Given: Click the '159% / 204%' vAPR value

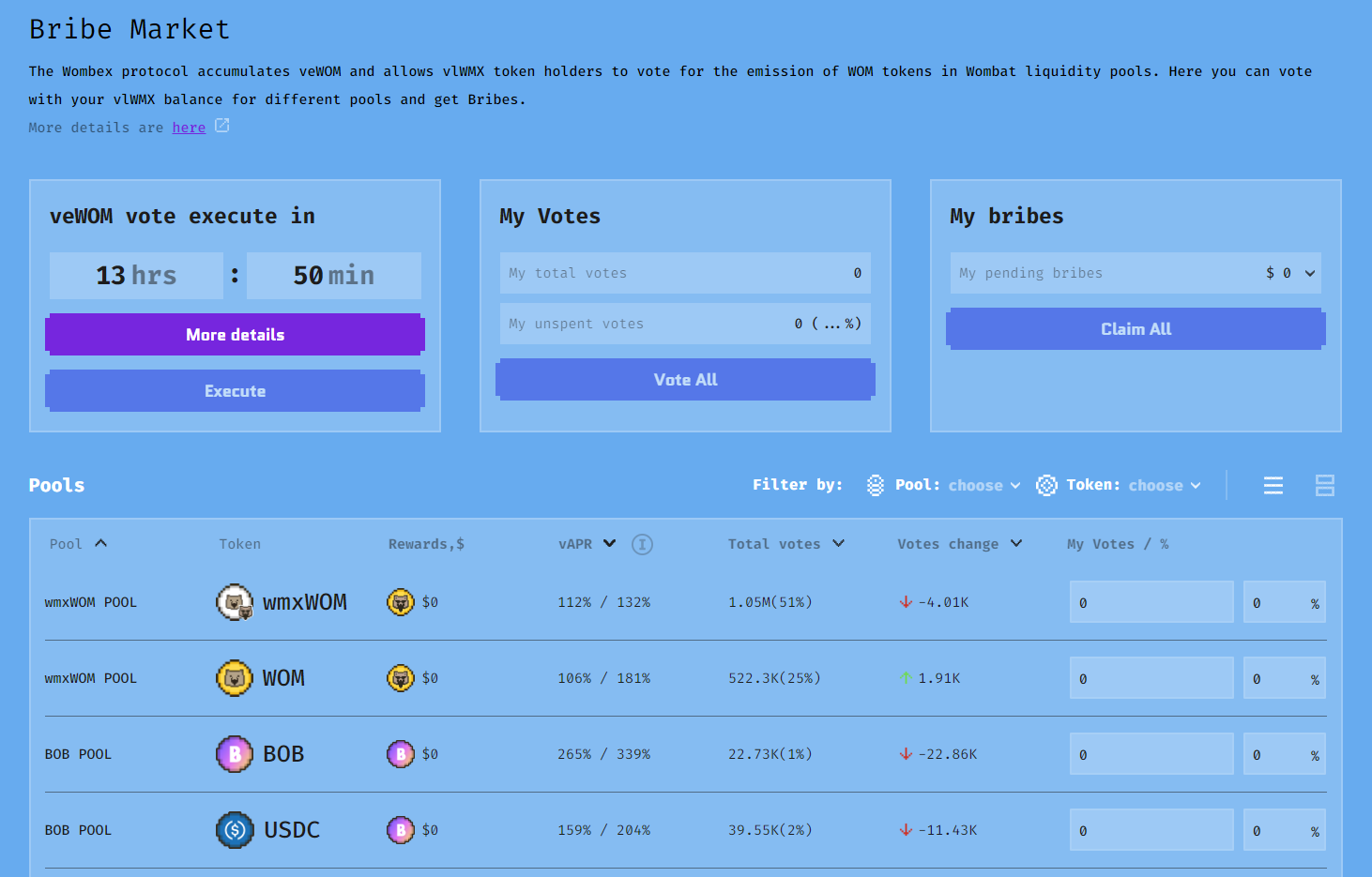Looking at the screenshot, I should pos(603,830).
